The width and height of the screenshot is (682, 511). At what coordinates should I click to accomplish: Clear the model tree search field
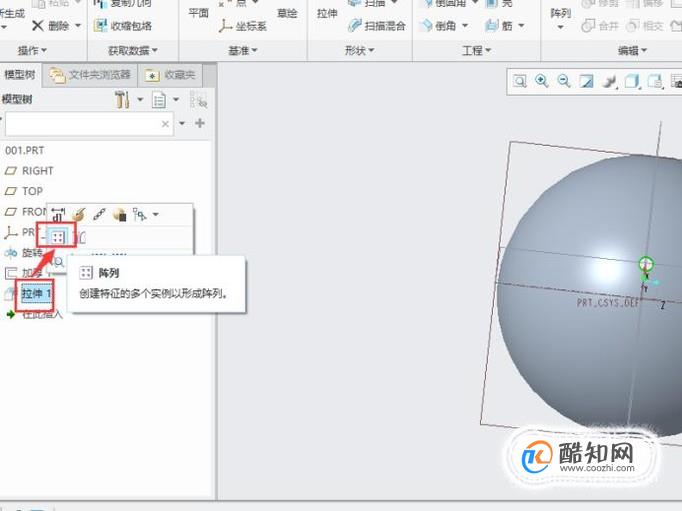(x=165, y=124)
